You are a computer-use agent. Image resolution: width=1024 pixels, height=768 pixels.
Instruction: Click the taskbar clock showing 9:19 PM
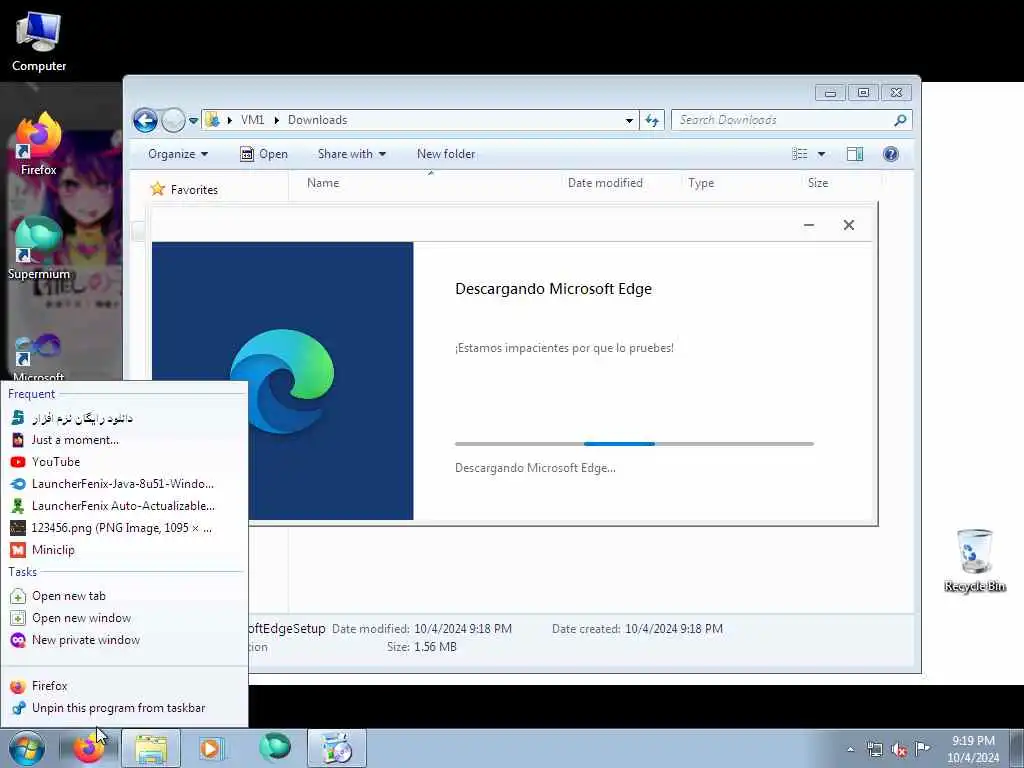(973, 749)
